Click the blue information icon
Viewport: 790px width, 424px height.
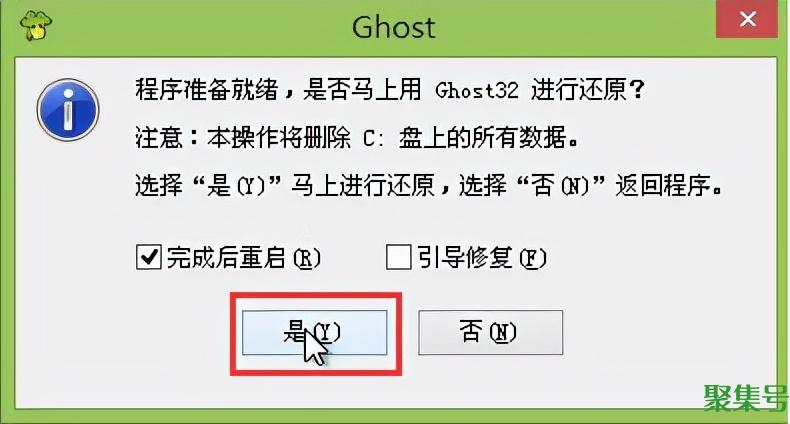pyautogui.click(x=68, y=110)
